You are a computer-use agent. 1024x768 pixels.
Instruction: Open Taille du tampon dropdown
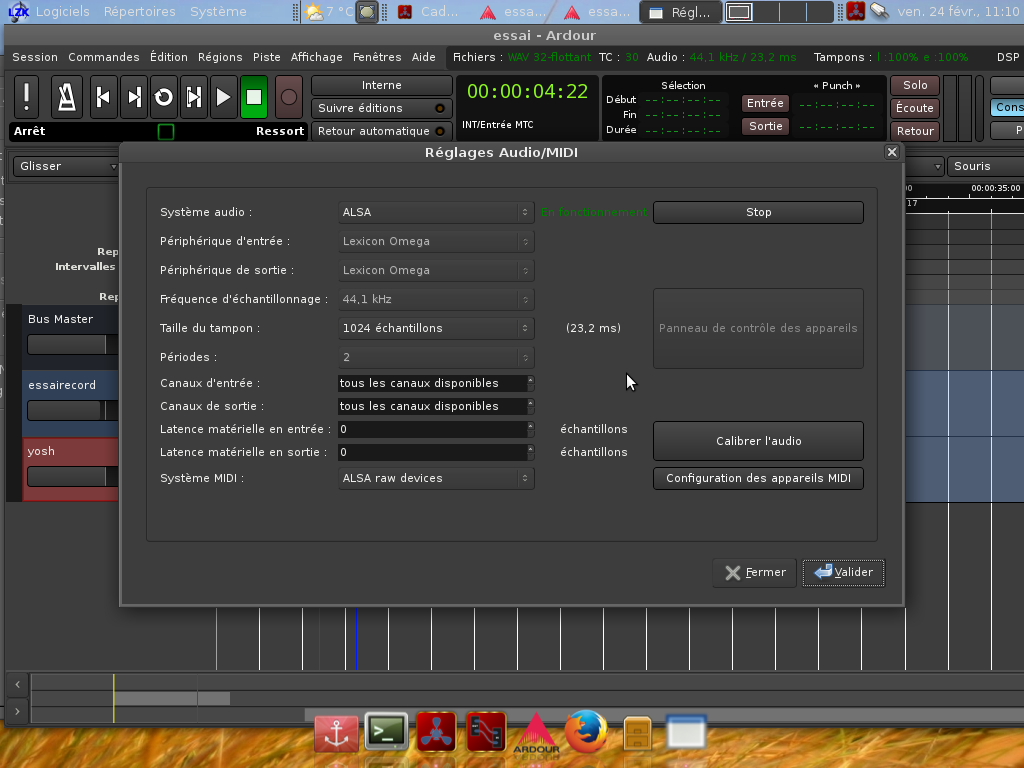(x=436, y=328)
